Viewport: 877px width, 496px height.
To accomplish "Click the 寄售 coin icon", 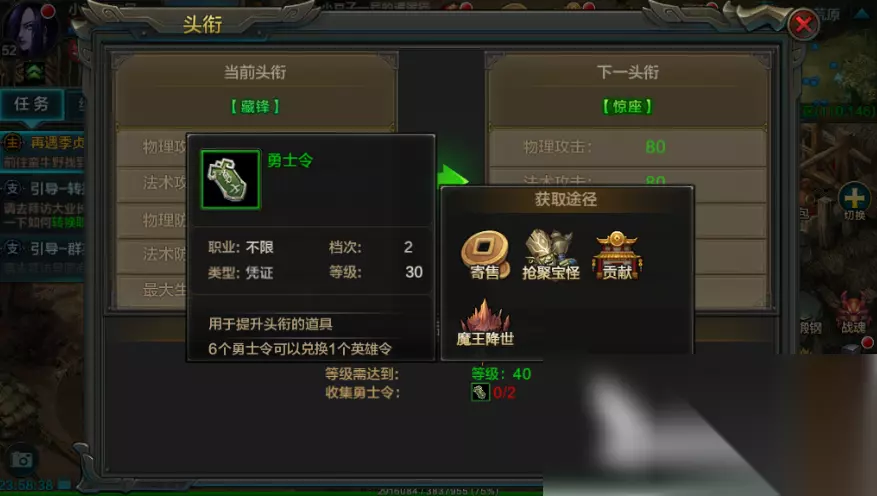I will tap(485, 255).
